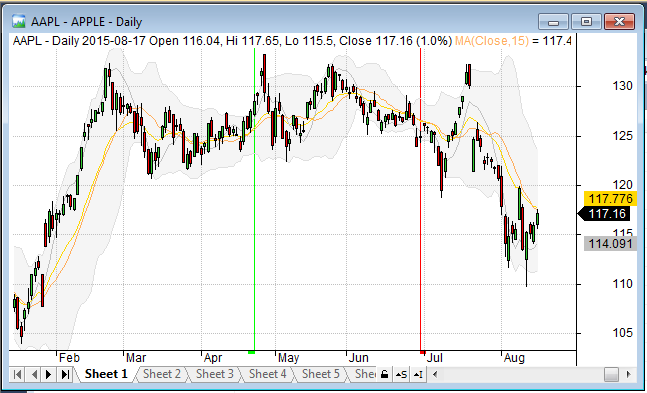The height and width of the screenshot is (393, 647).
Task: Click the red range end marker line
Action: 420,199
